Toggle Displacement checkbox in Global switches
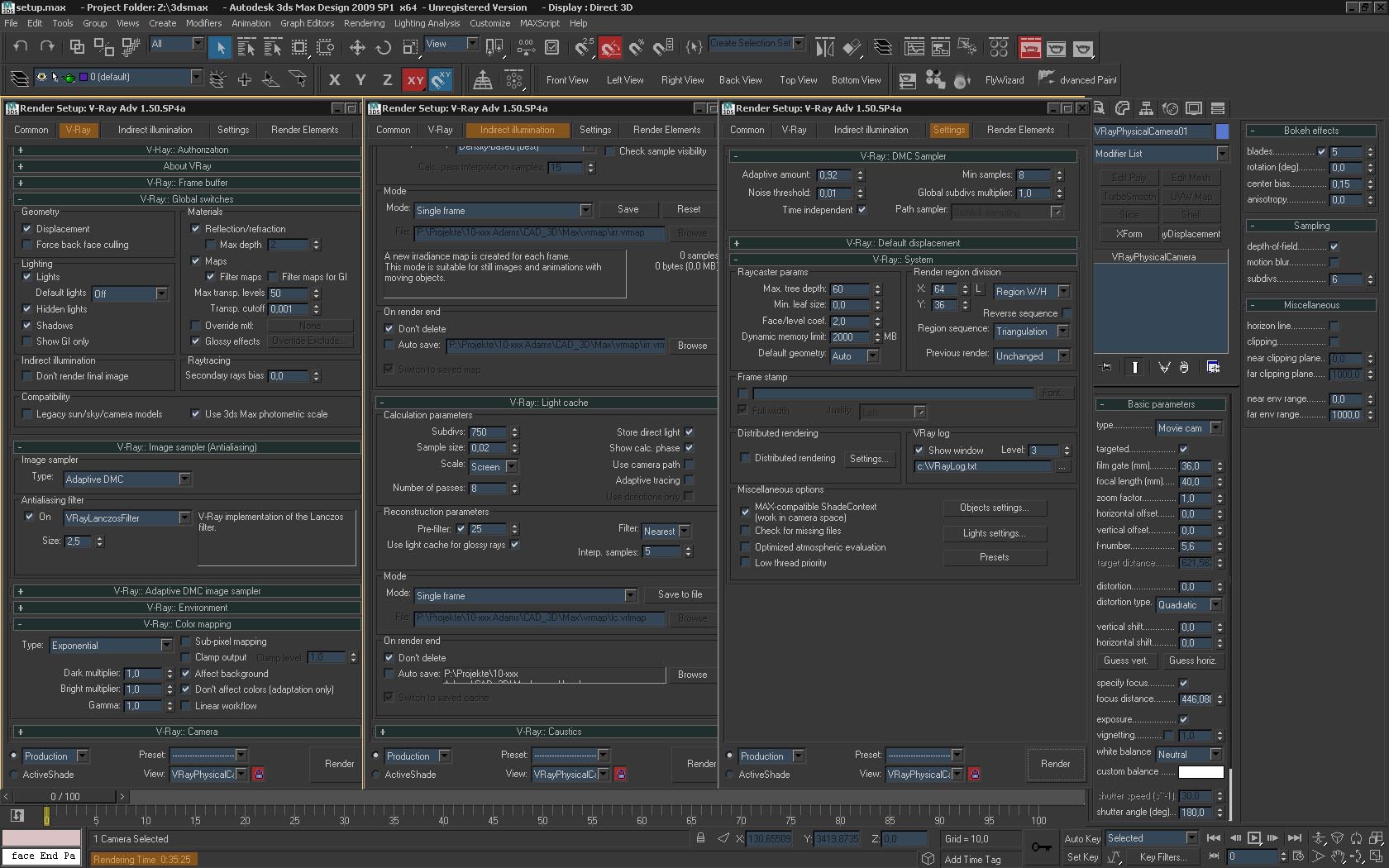Screen dimensions: 1389x868 pyautogui.click(x=27, y=229)
